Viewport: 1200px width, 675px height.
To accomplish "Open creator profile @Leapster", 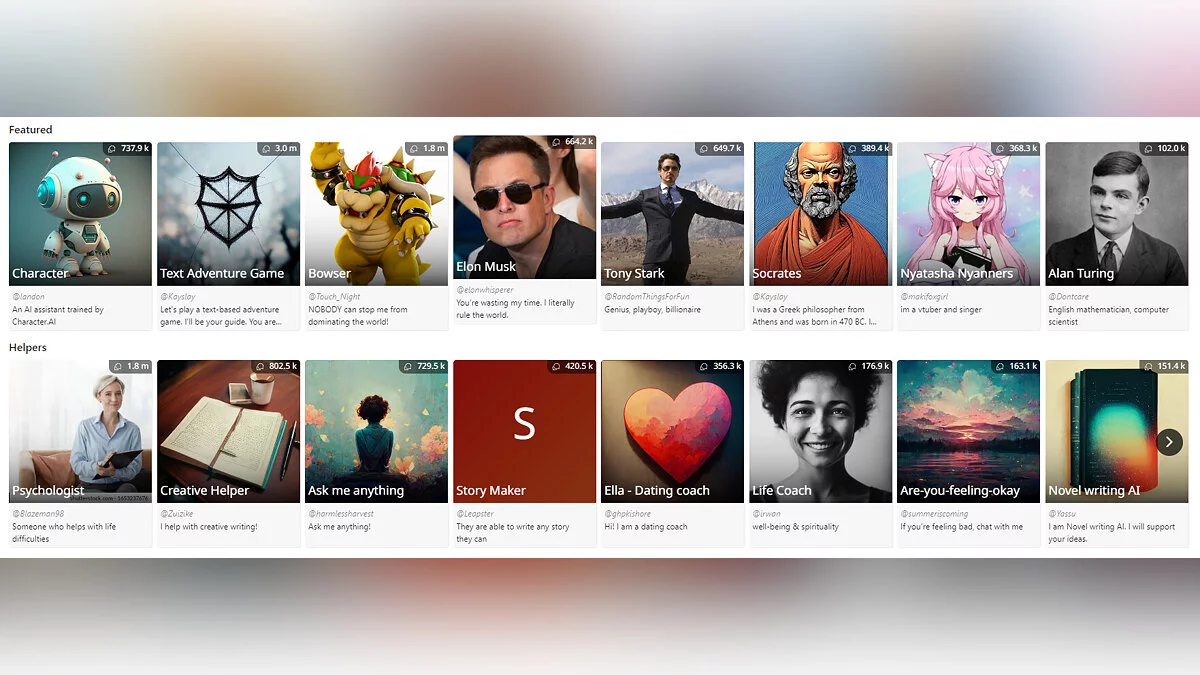I will (x=475, y=514).
